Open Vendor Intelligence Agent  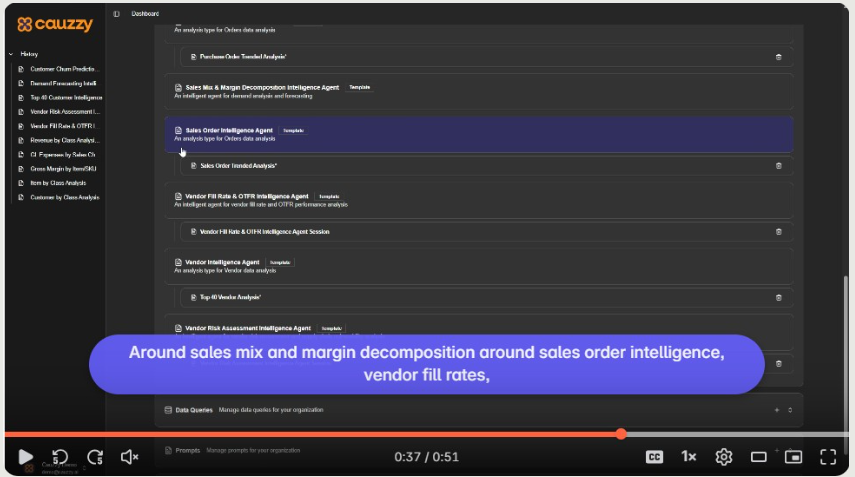tap(478, 266)
